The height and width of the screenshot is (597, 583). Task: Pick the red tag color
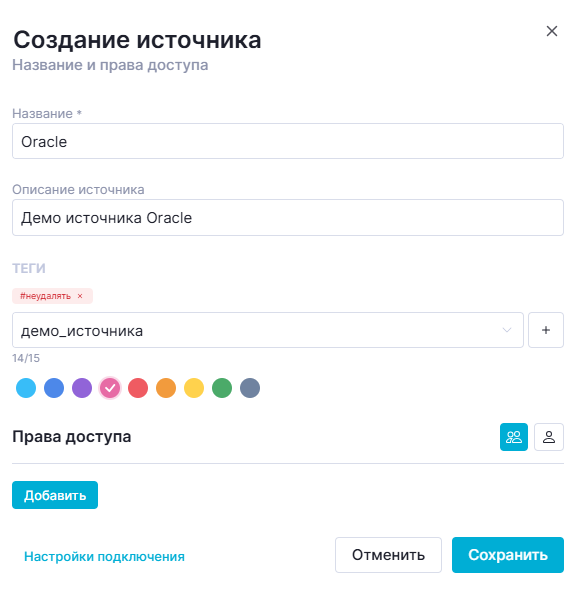point(138,388)
